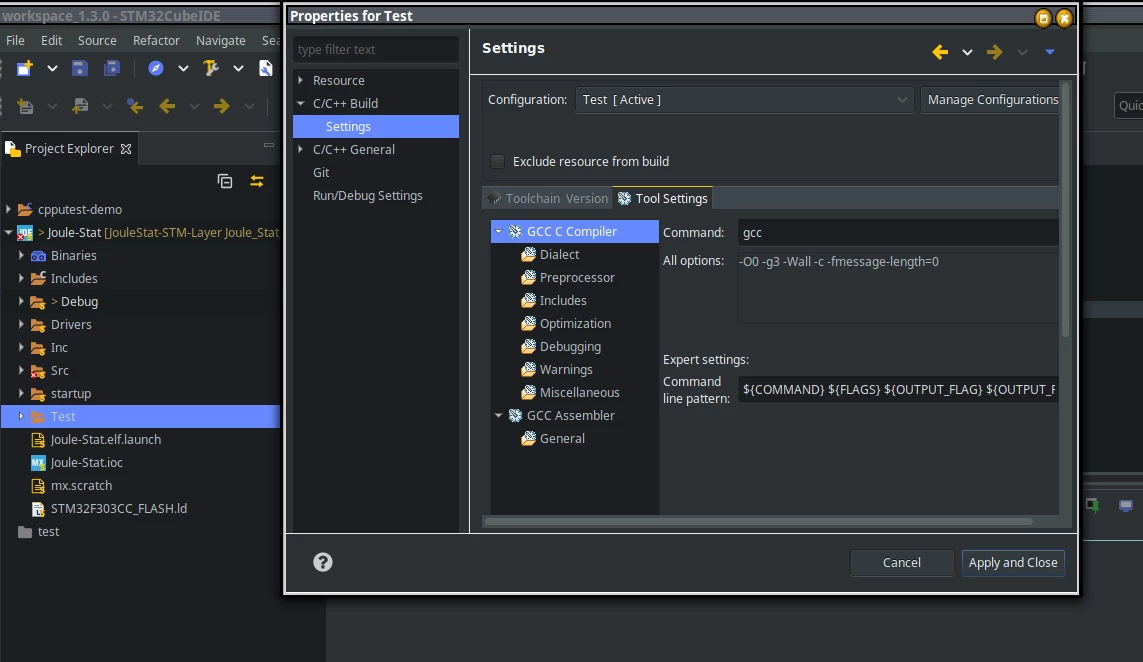Collapse the GCC C Compiler node
1143x662 pixels.
pyautogui.click(x=499, y=231)
